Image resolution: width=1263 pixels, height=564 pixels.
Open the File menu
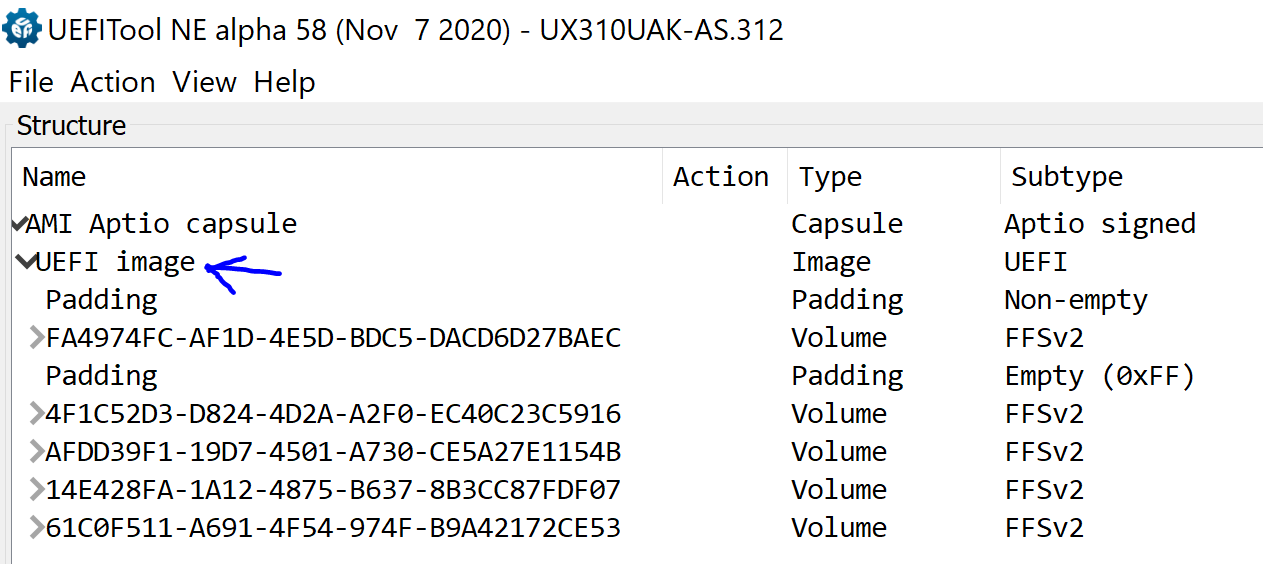[31, 82]
